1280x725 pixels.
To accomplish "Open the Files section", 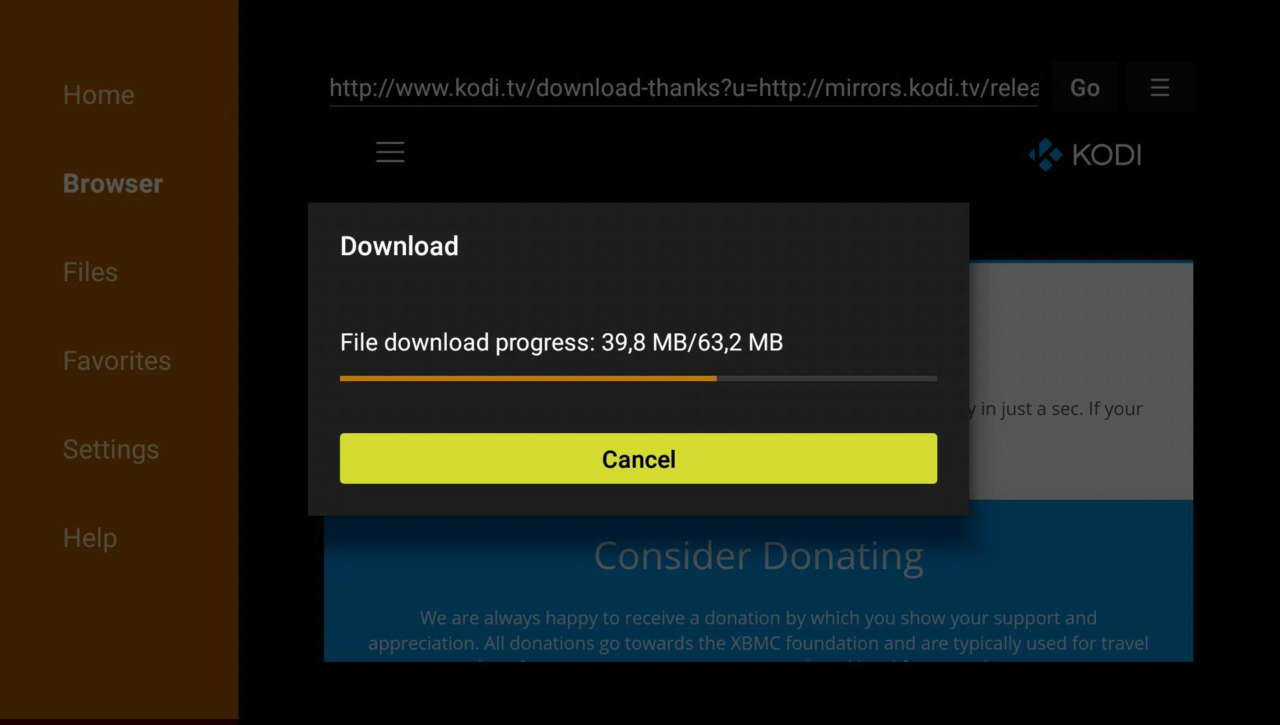I will click(90, 272).
